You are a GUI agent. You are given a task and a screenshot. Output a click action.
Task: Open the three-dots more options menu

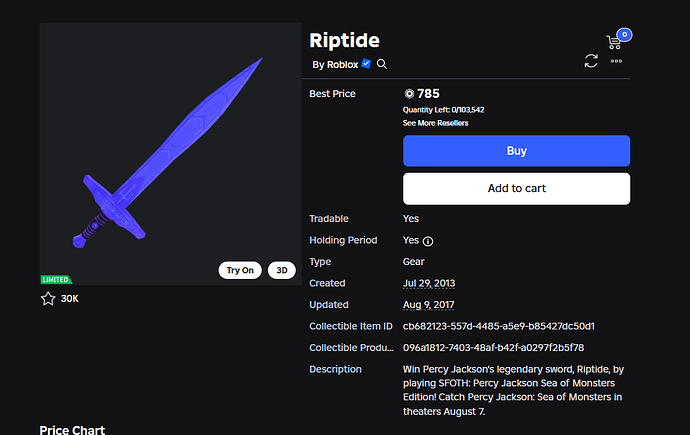pyautogui.click(x=616, y=61)
